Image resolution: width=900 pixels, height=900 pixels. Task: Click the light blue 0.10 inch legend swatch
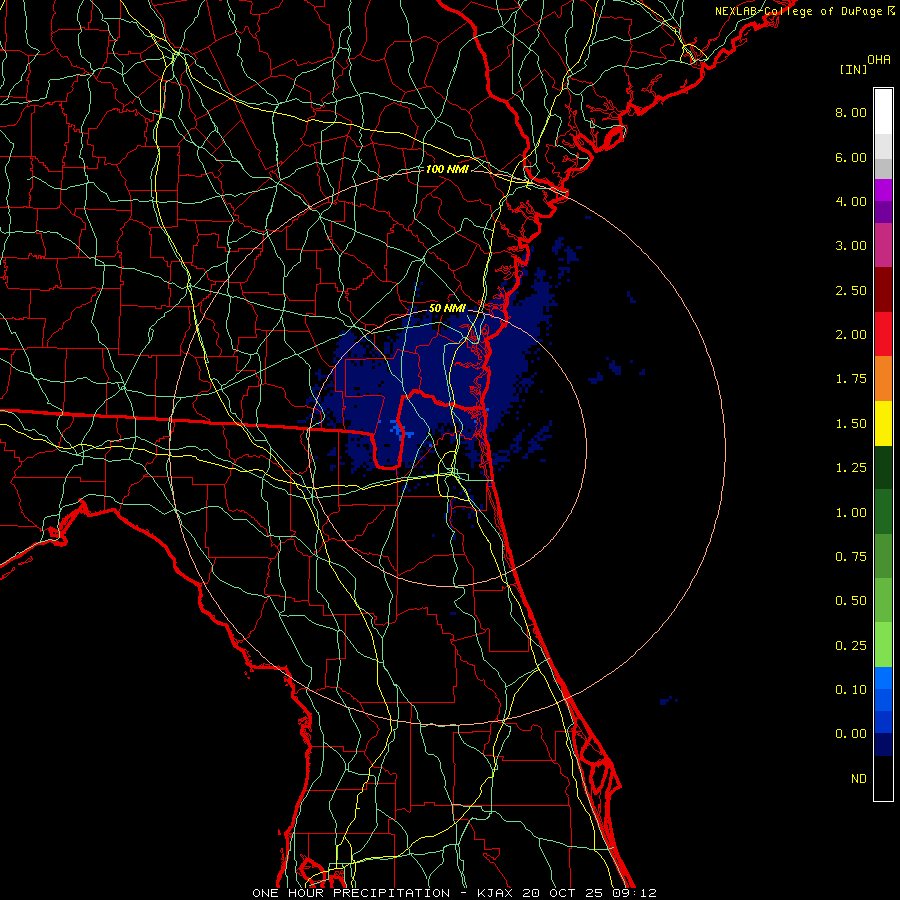(883, 678)
